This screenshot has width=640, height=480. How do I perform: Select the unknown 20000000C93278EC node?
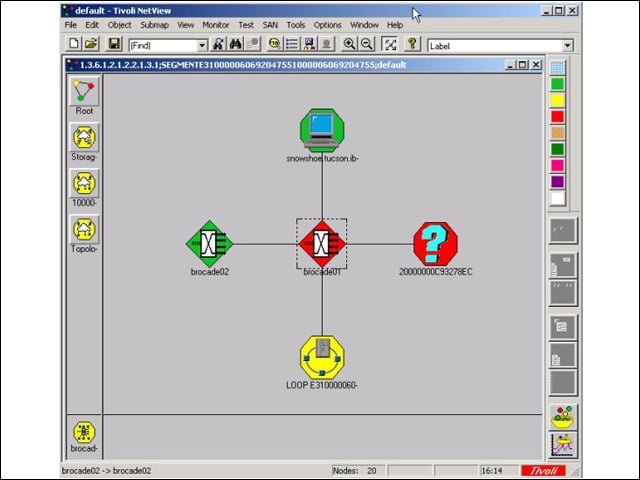coord(436,244)
